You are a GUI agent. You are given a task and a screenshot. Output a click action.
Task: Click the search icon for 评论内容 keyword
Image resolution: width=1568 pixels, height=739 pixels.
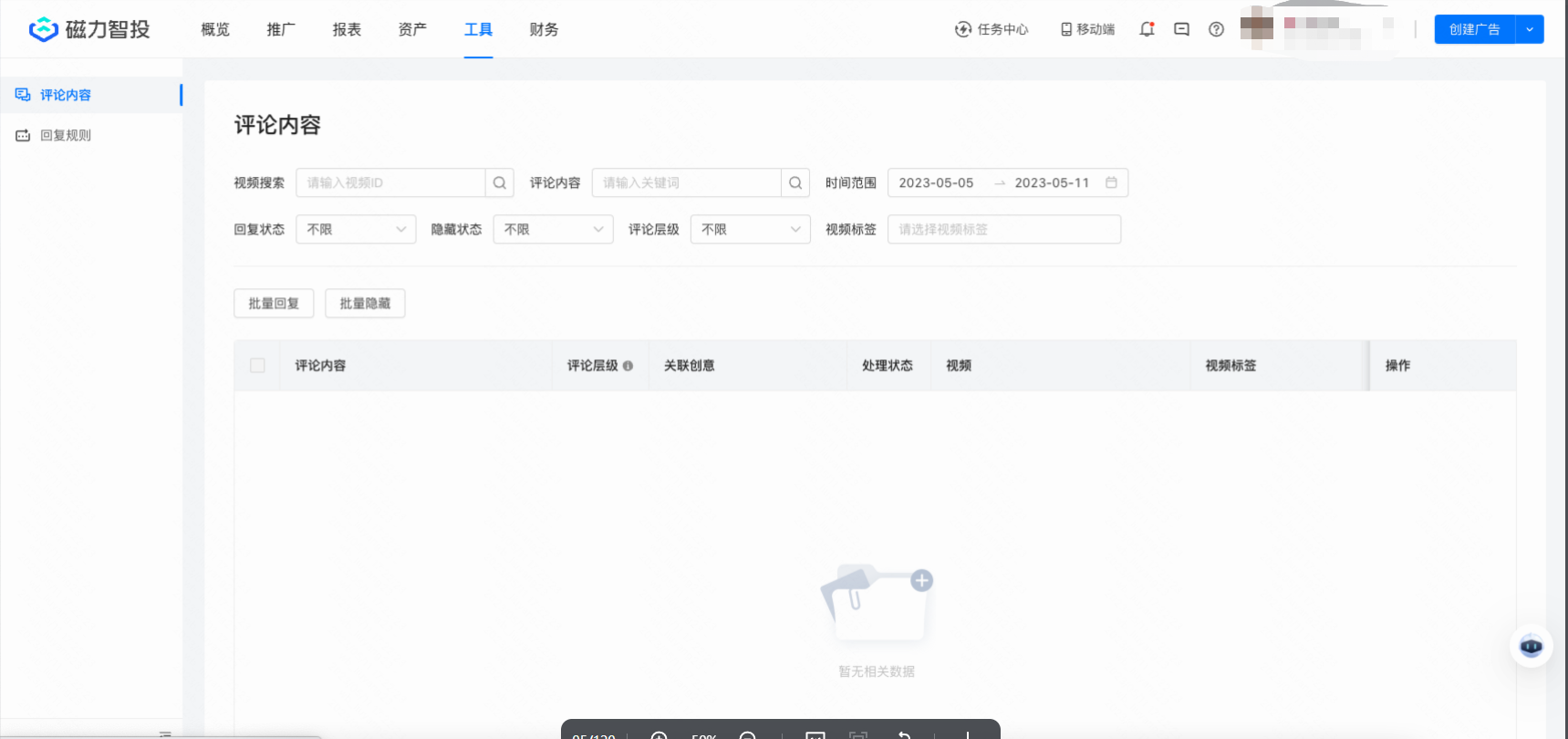(x=795, y=182)
